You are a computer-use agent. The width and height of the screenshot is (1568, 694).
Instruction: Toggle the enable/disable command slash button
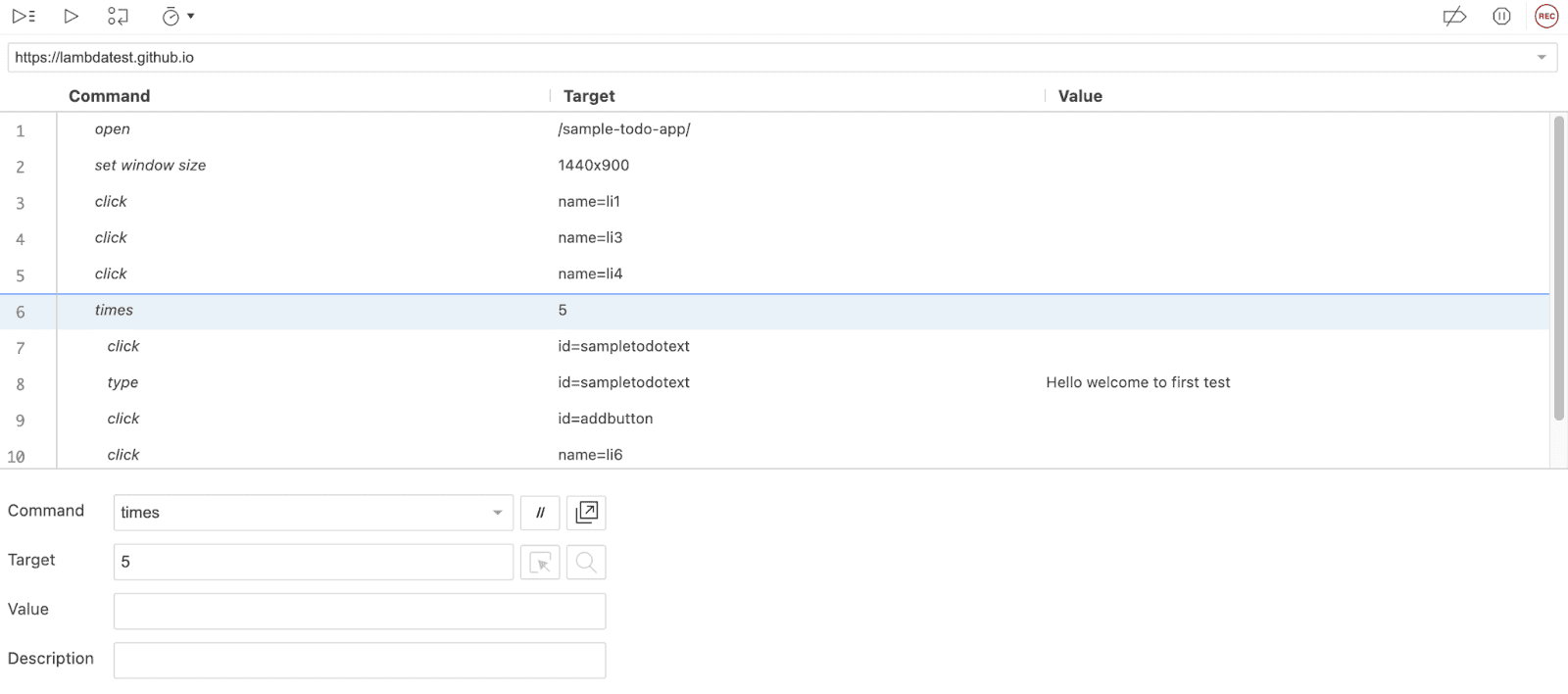[x=540, y=513]
